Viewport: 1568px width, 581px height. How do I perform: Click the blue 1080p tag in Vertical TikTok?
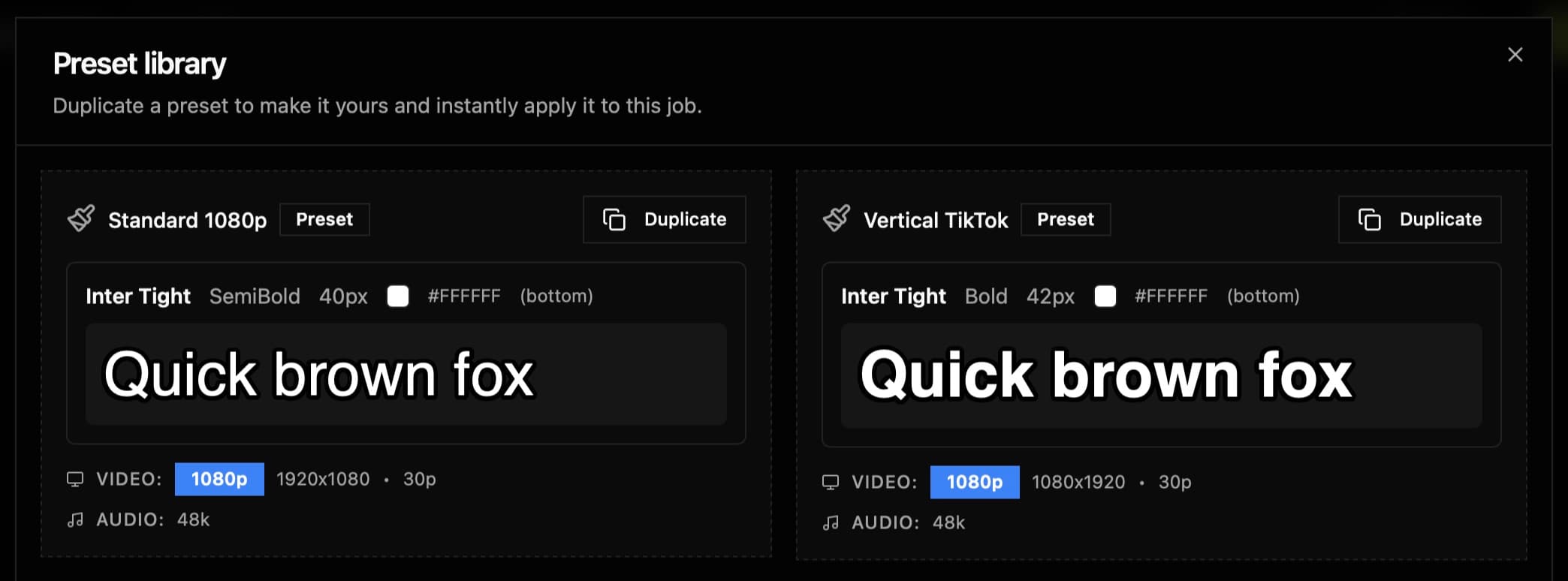975,483
